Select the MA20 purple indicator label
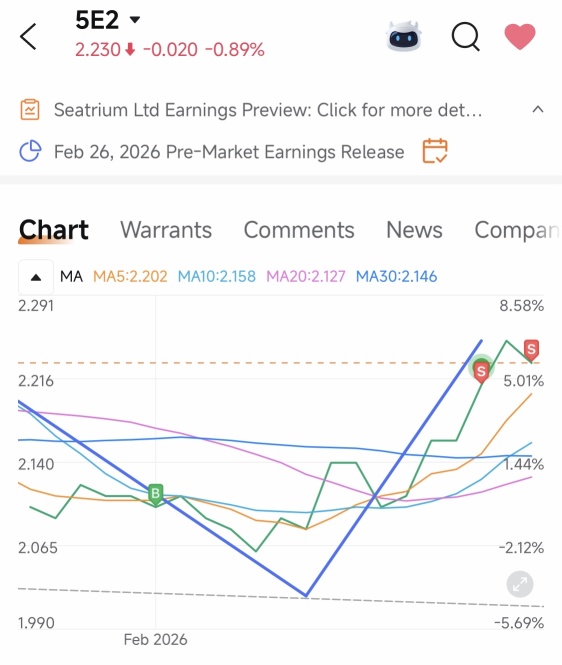562x665 pixels. tap(306, 277)
